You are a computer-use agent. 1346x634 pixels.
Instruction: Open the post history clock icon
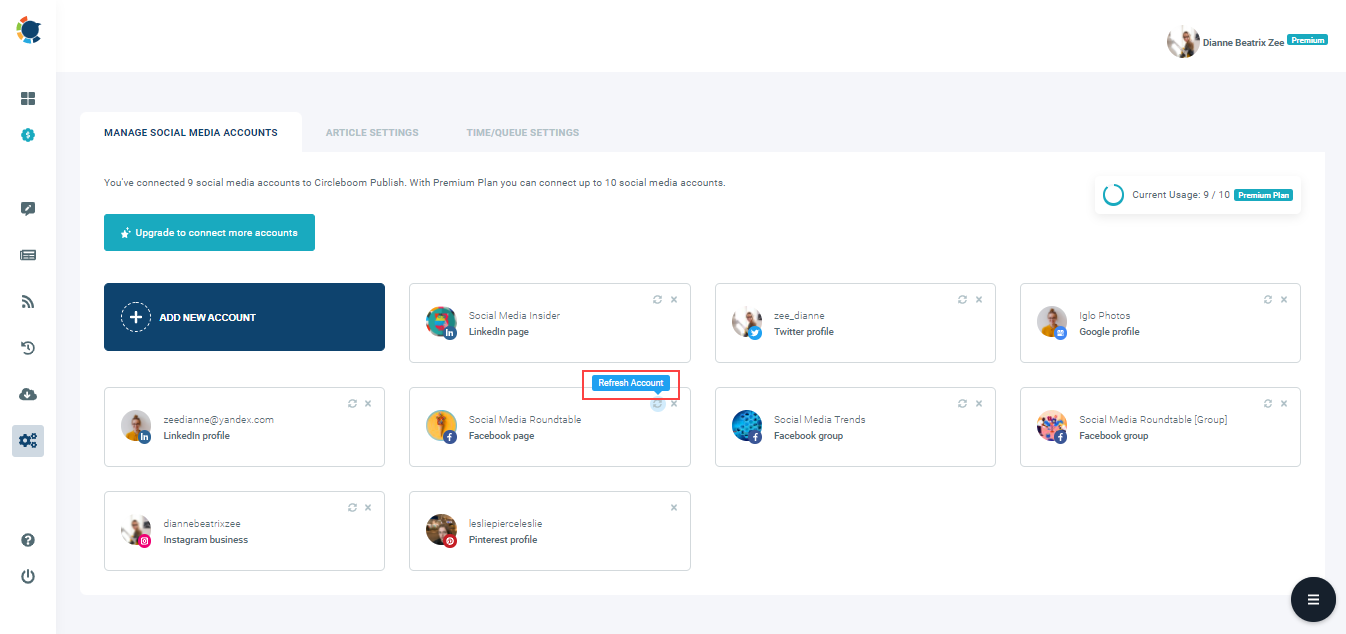point(27,348)
